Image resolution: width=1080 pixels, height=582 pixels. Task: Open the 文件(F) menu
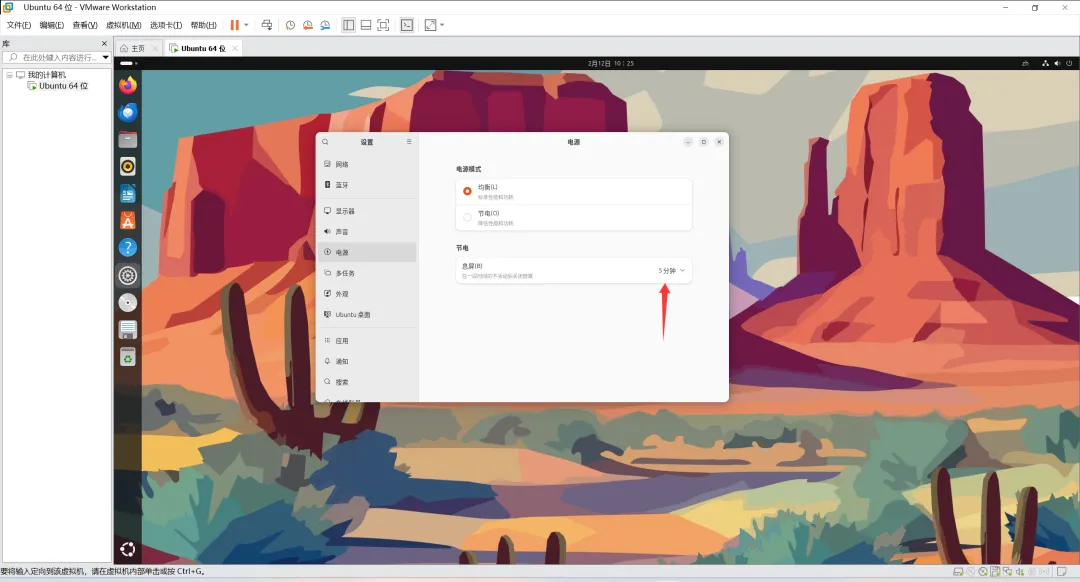pyautogui.click(x=19, y=25)
